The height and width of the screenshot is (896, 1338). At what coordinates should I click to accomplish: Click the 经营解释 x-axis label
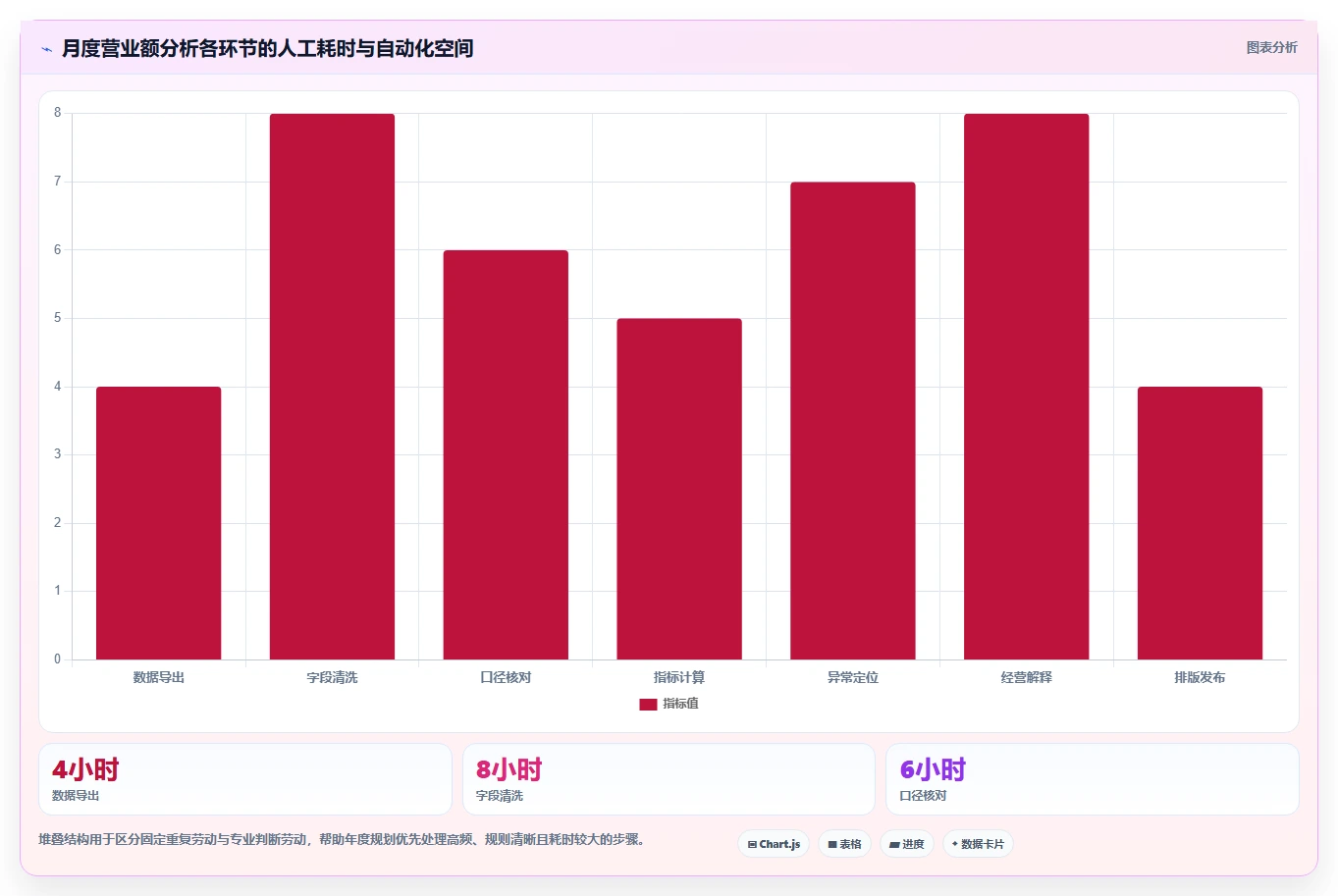point(1027,677)
